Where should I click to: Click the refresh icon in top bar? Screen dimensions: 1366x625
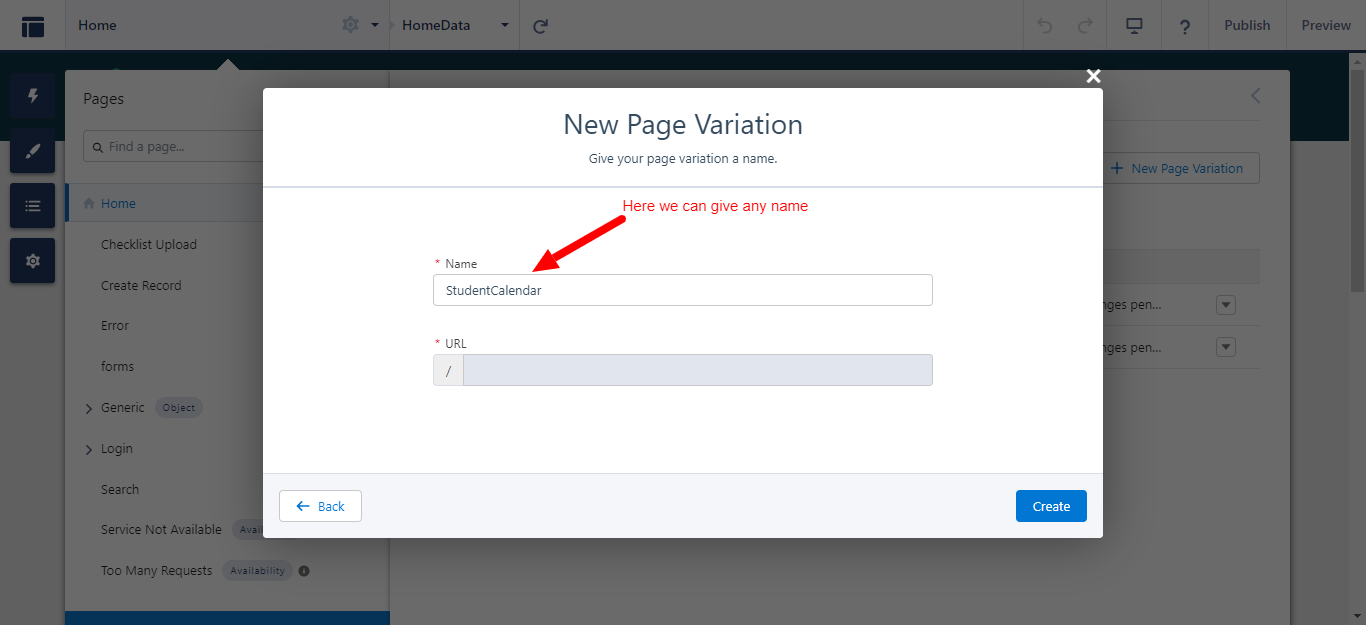541,26
